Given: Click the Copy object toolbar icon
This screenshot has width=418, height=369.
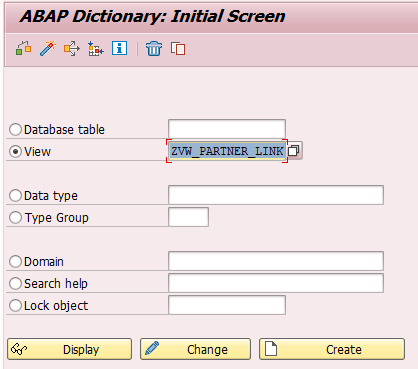Looking at the screenshot, I should point(178,49).
